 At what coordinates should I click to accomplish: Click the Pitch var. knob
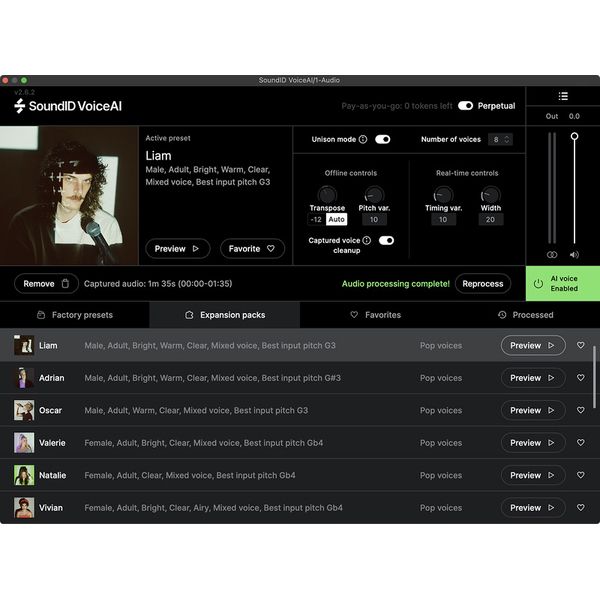pos(374,195)
